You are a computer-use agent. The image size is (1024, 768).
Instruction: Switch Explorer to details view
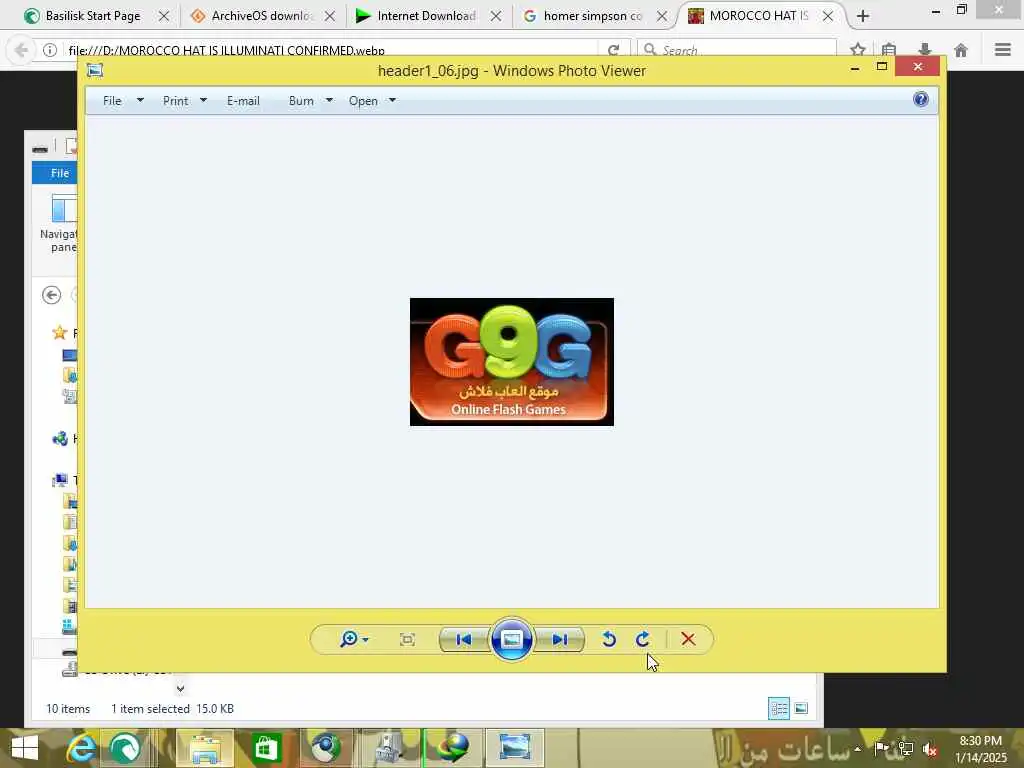[778, 709]
